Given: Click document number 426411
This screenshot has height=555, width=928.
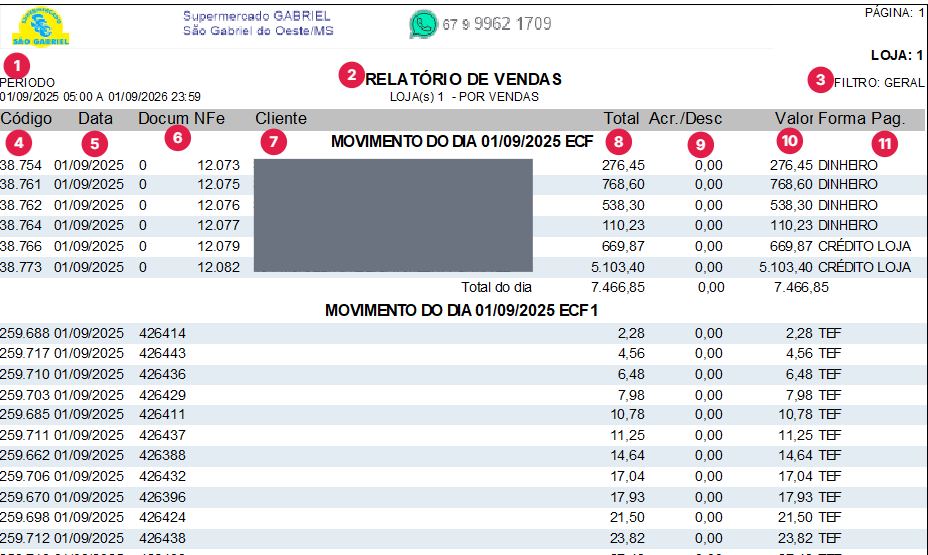Looking at the screenshot, I should pos(162,414).
